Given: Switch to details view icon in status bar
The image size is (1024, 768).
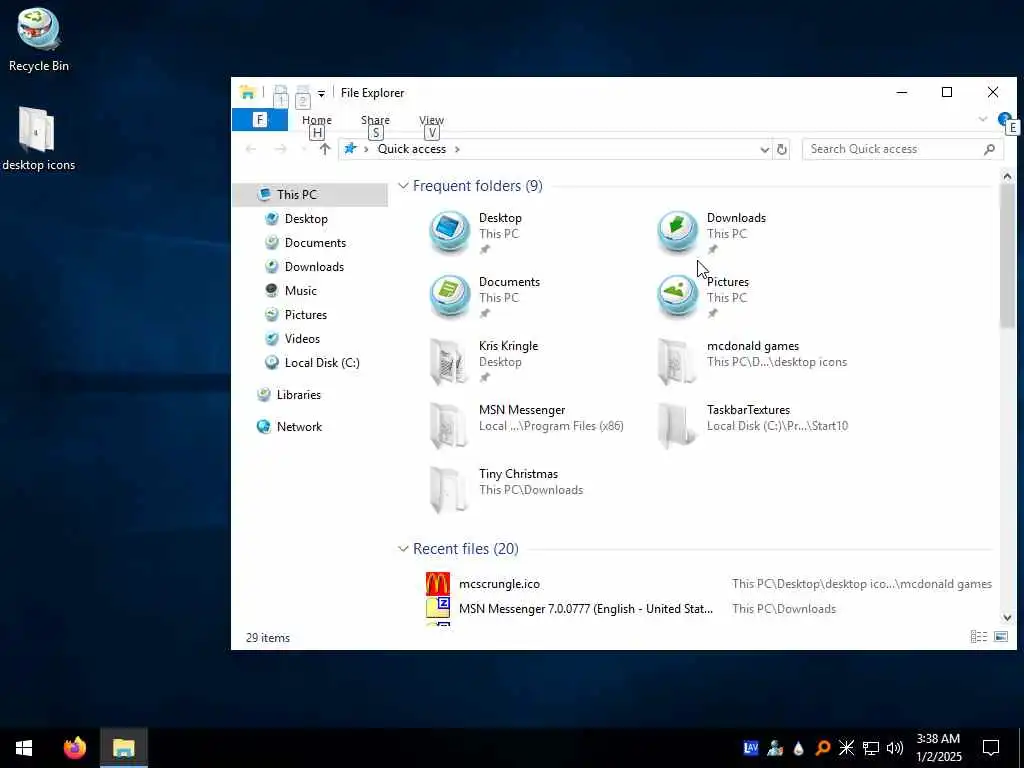Looking at the screenshot, I should pos(978,637).
